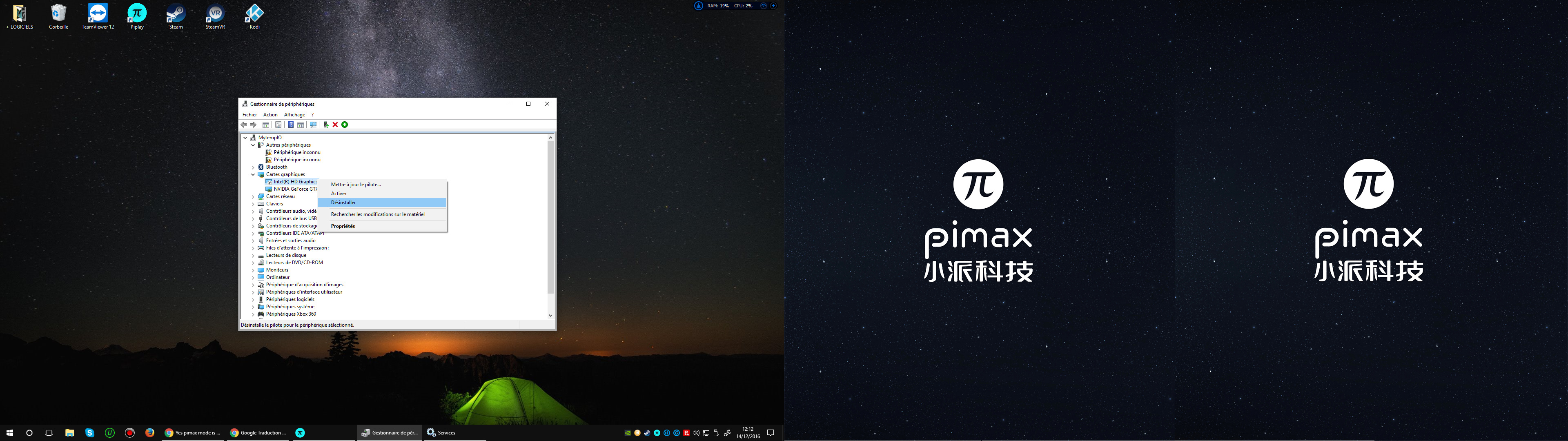Click the green circle enable device toolbar icon
The image size is (1568, 441).
click(345, 125)
